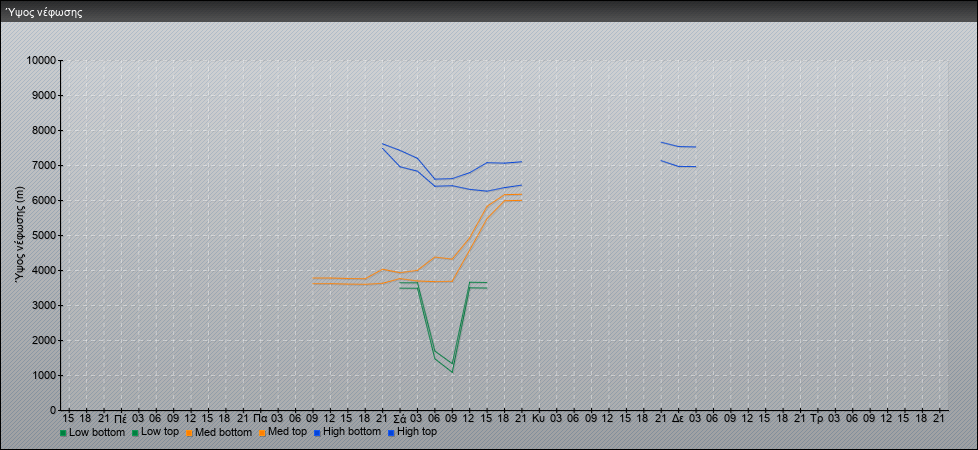Viewport: 978px width, 450px height.
Task: Click the 2000 y-axis label
Action: (43, 340)
